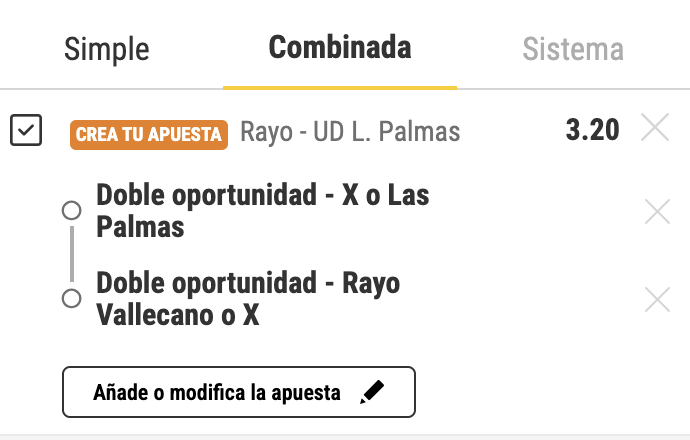Click the circle marker beside Rayo Vallecano o X
Image resolution: width=690 pixels, height=440 pixels.
[x=71, y=298]
